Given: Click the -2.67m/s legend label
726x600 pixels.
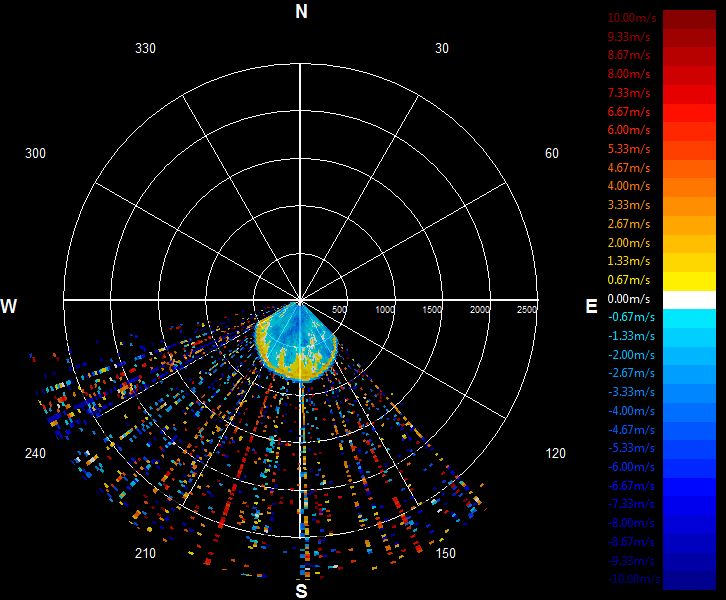Looking at the screenshot, I should [631, 373].
